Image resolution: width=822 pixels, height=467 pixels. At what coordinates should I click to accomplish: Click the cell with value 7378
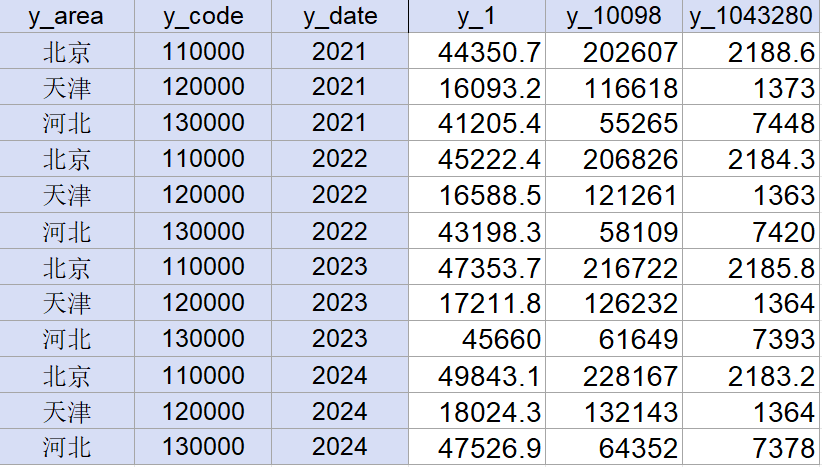pos(751,448)
